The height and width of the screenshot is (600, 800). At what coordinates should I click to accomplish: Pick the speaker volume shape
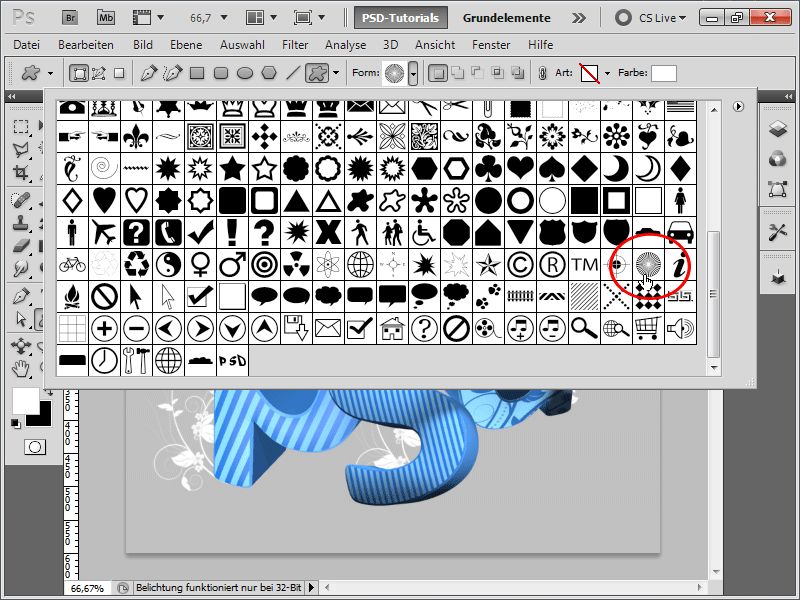(681, 329)
